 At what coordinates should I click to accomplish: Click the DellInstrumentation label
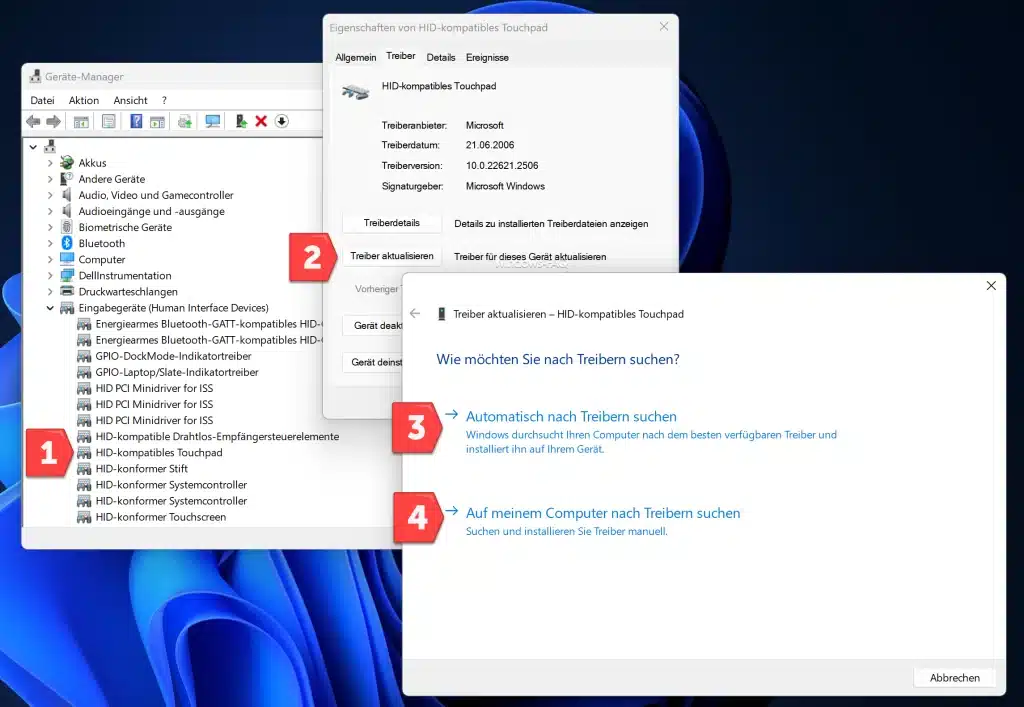(125, 275)
